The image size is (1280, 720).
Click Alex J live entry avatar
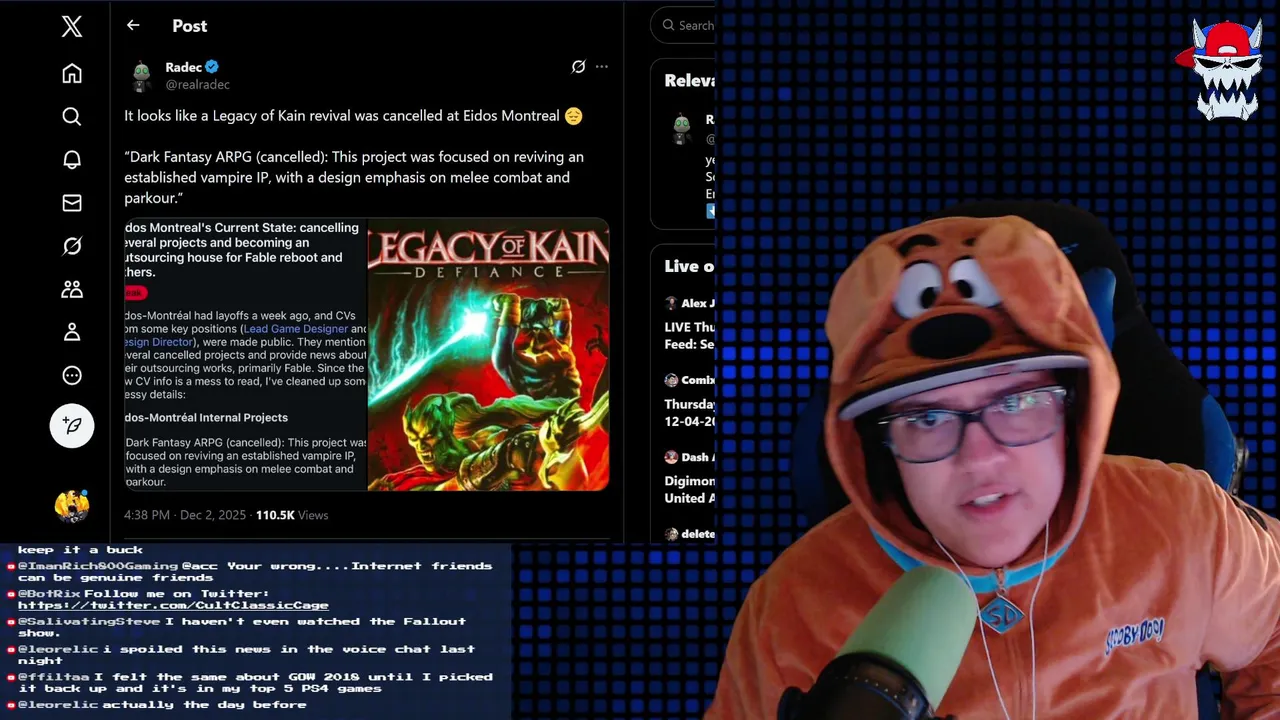point(672,303)
